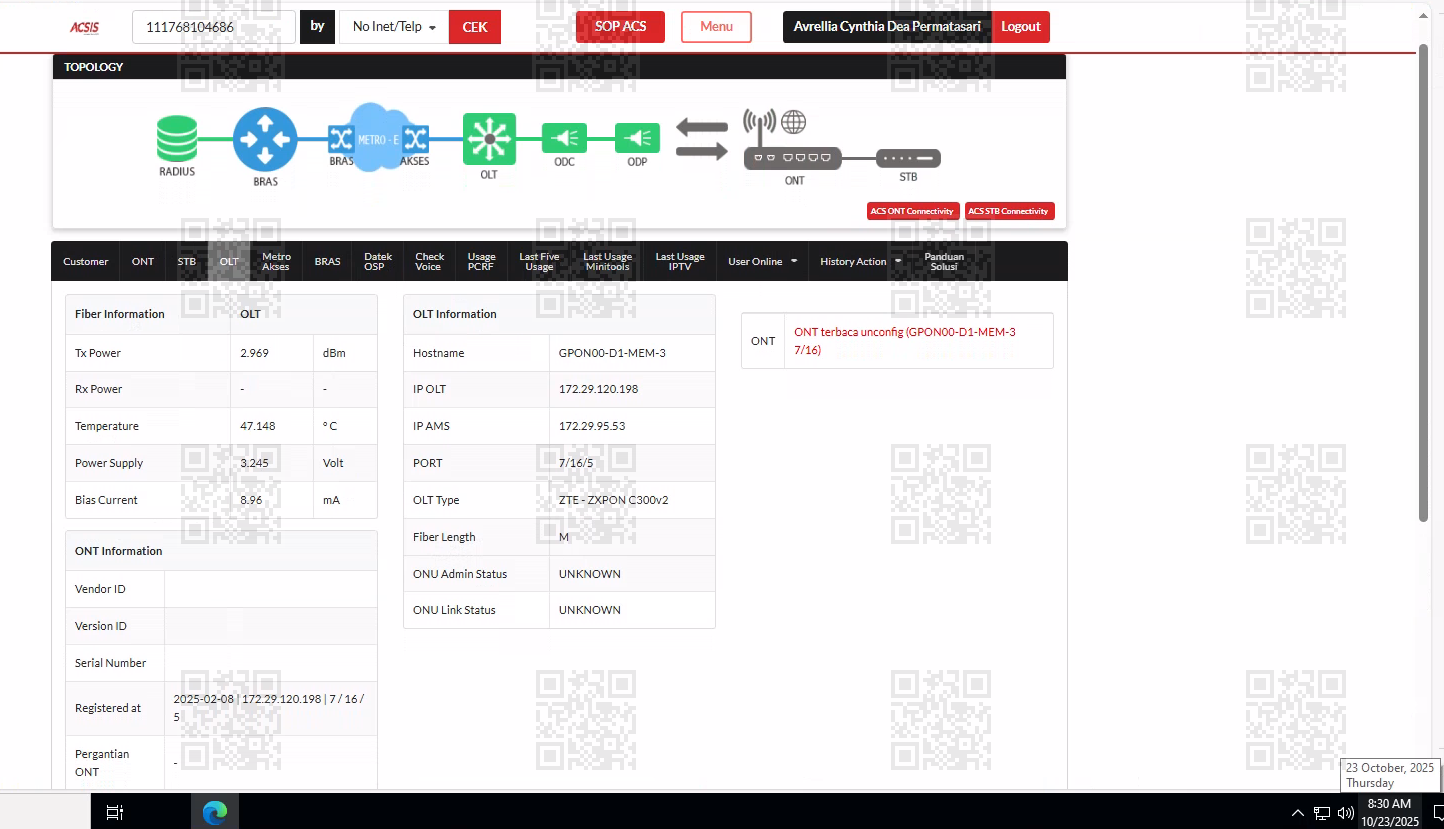The image size is (1444, 829).
Task: Click the PORT value 7/16/5
Action: pyautogui.click(x=576, y=463)
